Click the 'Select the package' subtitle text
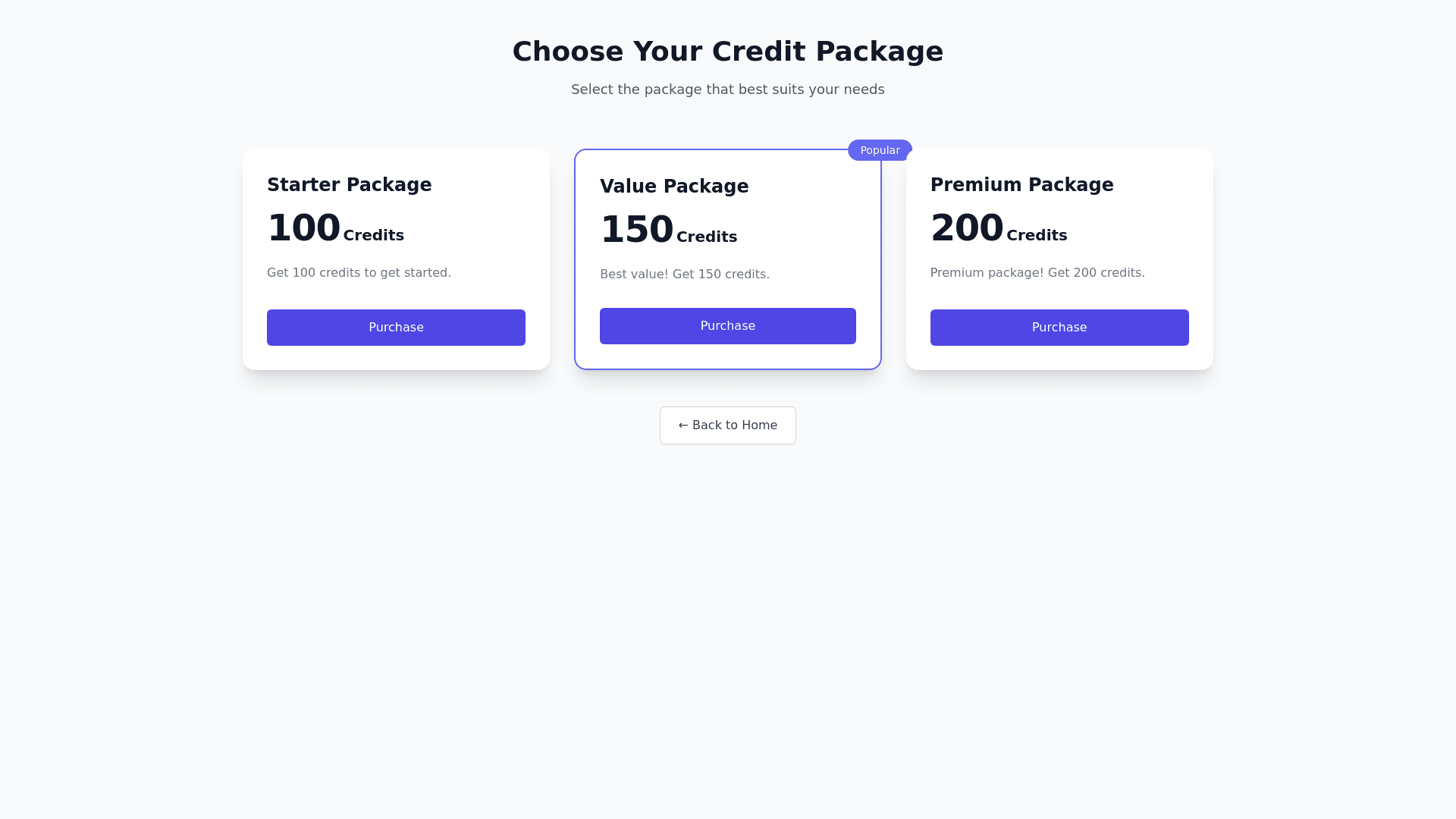This screenshot has height=819, width=1456. 727,89
